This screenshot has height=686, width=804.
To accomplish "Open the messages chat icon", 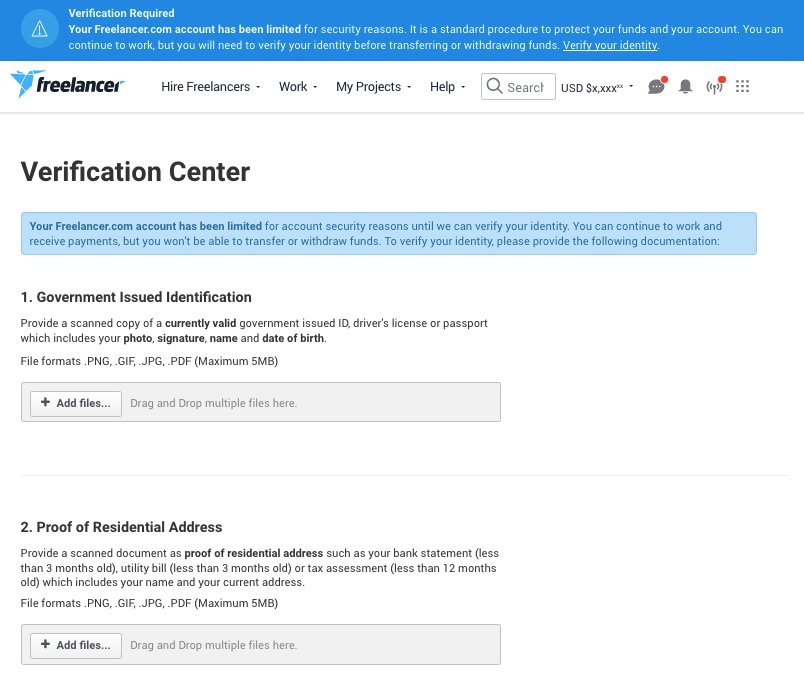I will (x=657, y=86).
